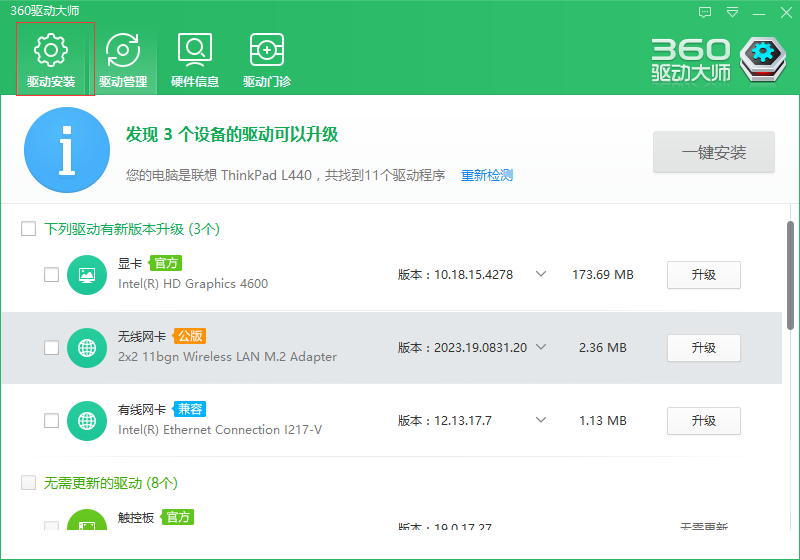800x560 pixels.
Task: Click the driver list vertical scrollbar
Action: pyautogui.click(x=790, y=275)
